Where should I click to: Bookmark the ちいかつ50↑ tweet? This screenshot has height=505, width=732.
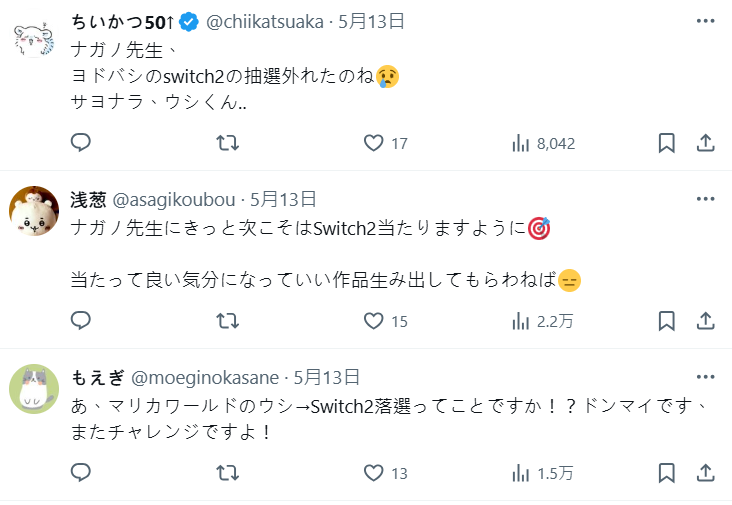click(666, 143)
